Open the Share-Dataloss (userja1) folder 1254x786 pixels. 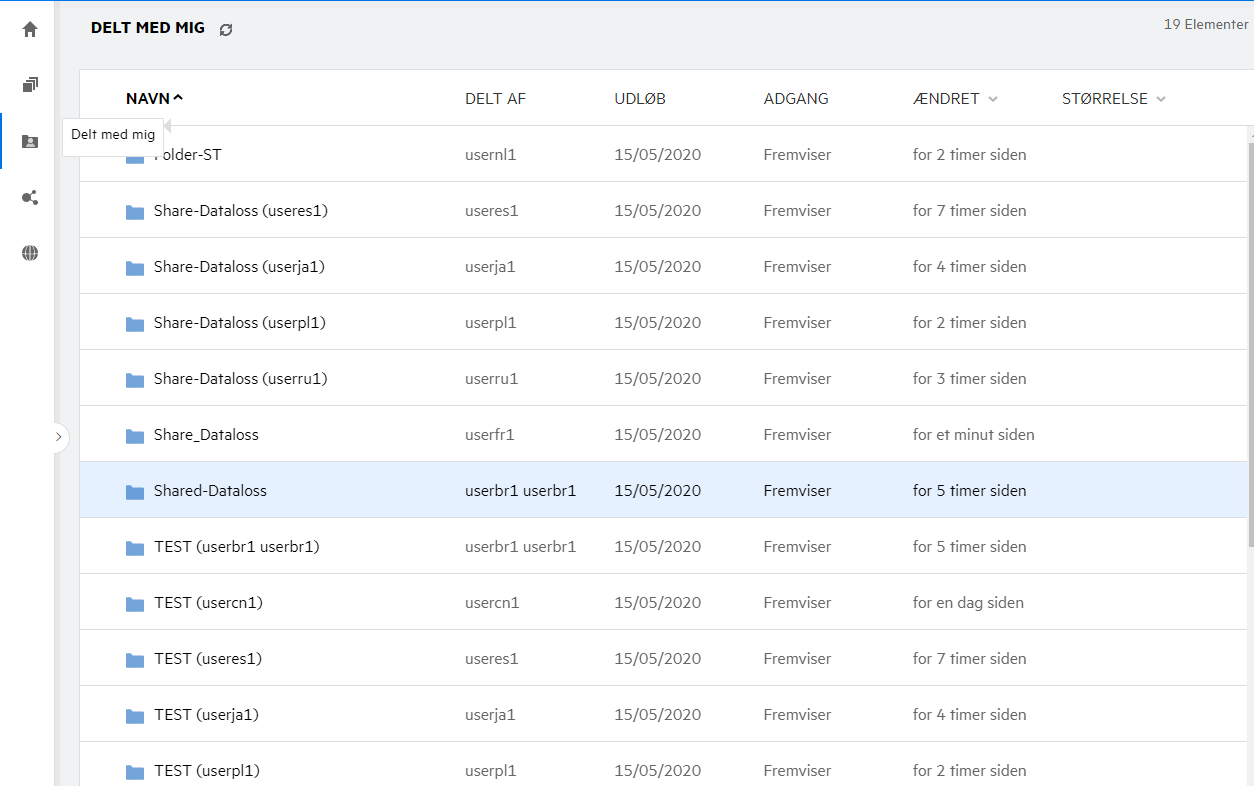click(239, 267)
